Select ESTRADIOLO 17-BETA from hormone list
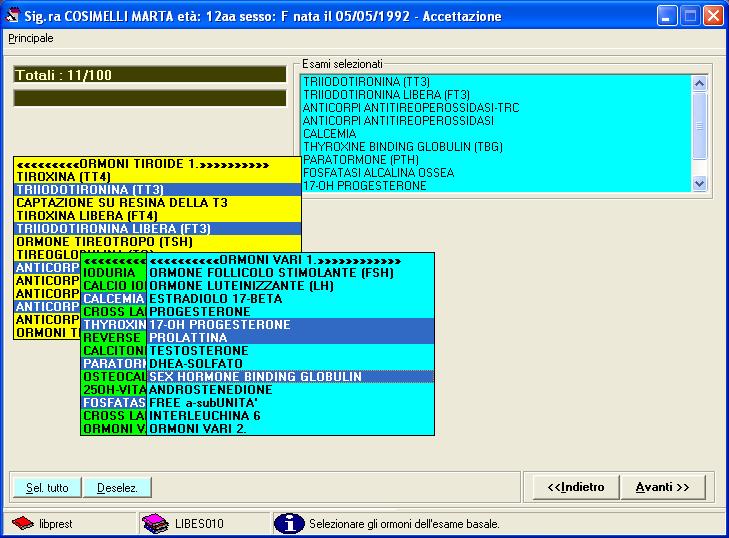 tap(290, 299)
